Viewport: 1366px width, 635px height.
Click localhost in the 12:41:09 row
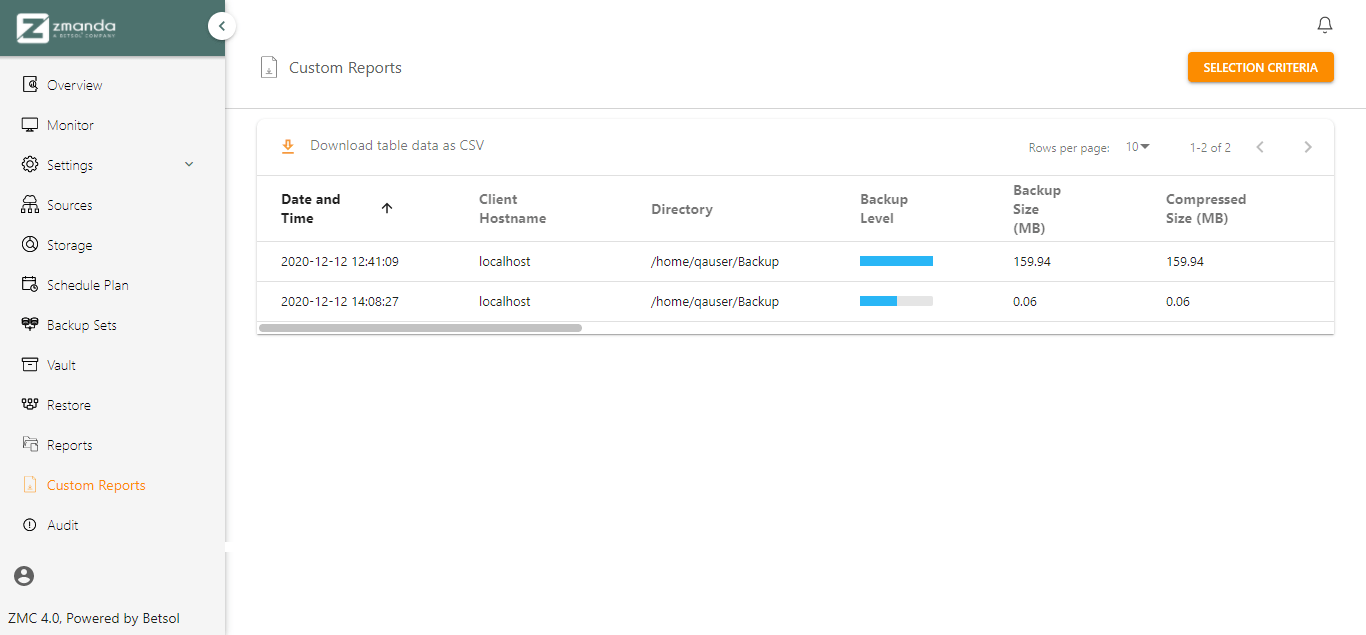[505, 261]
